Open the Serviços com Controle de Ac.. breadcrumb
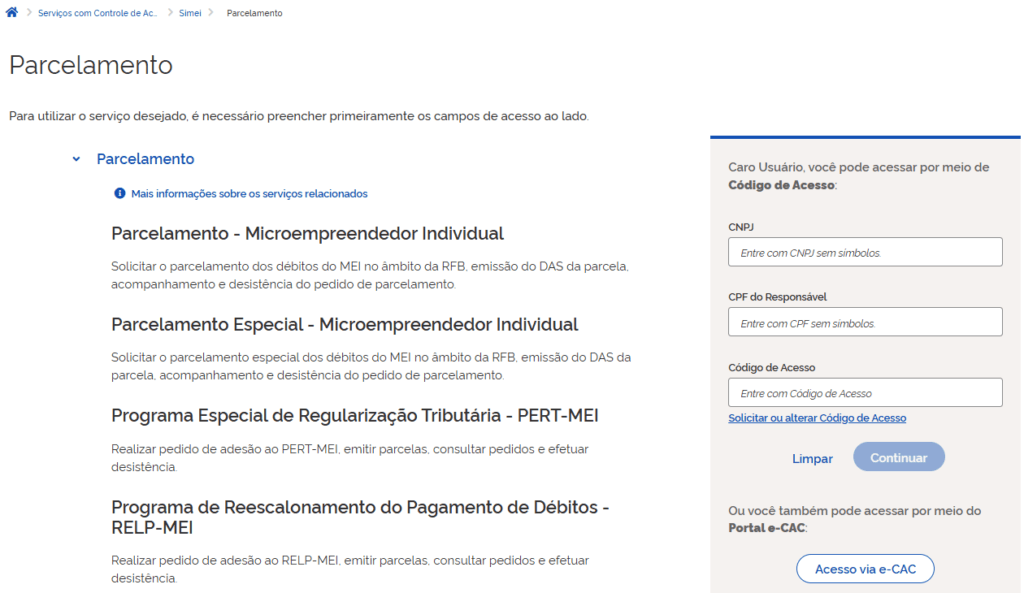The height and width of the screenshot is (593, 1024). pyautogui.click(x=97, y=13)
